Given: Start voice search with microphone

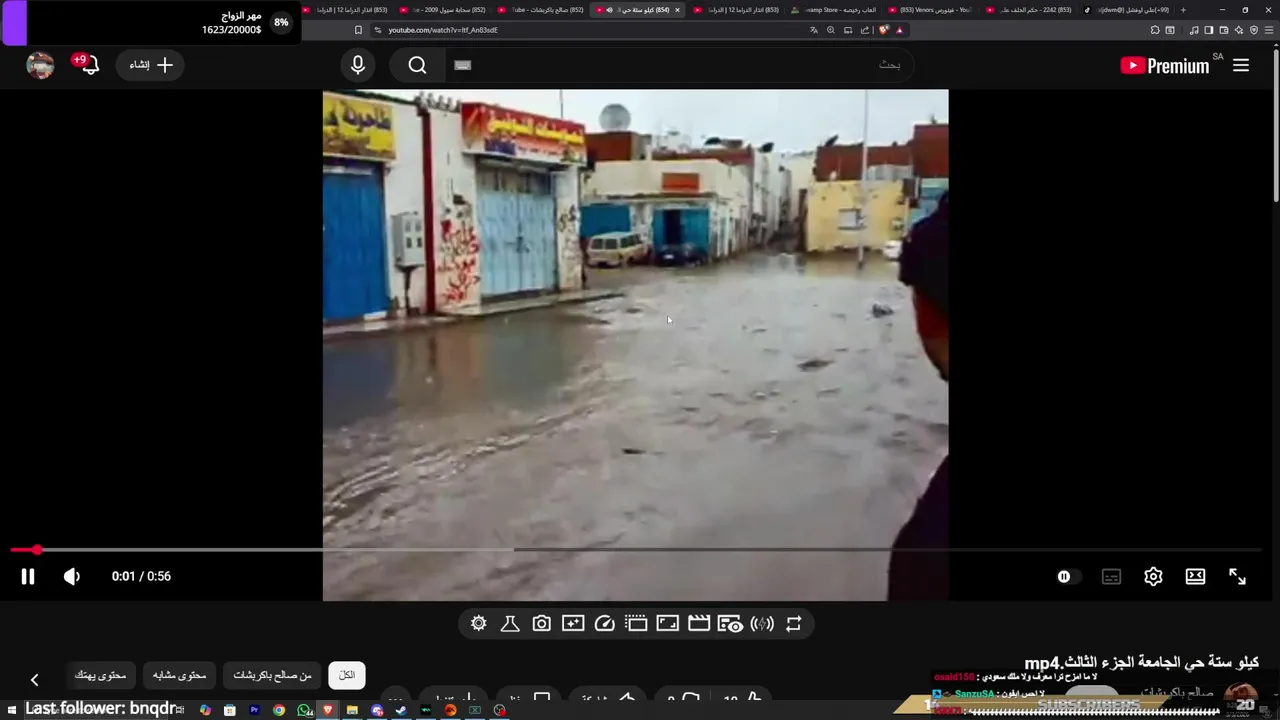Looking at the screenshot, I should coord(358,65).
